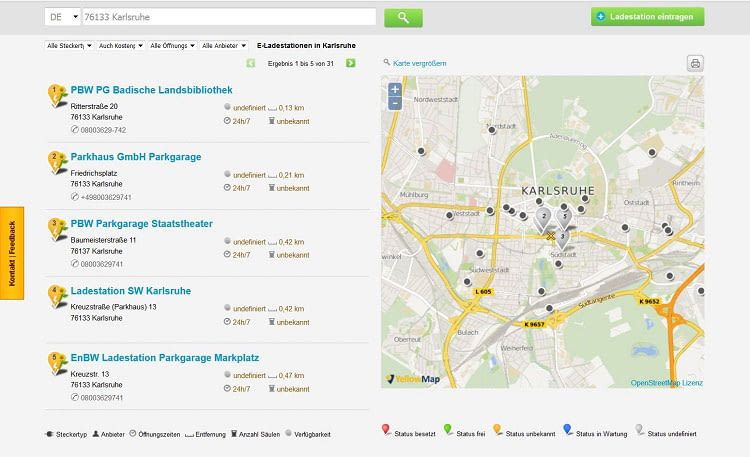The width and height of the screenshot is (750, 457).
Task: Click the print map icon
Action: click(x=695, y=63)
